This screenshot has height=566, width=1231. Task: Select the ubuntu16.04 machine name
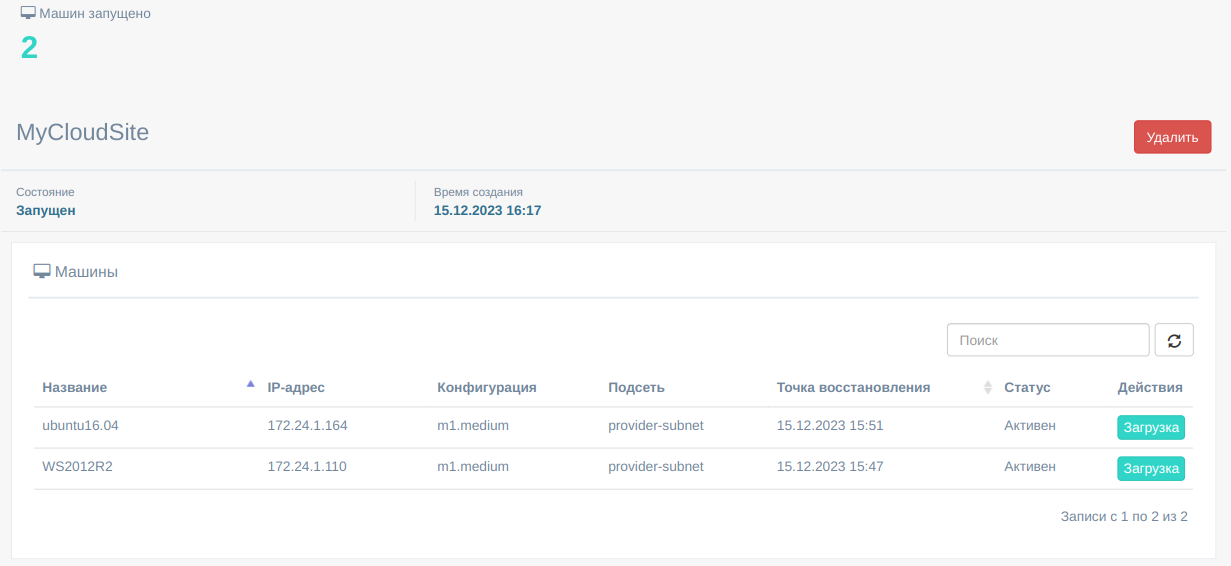coord(80,425)
